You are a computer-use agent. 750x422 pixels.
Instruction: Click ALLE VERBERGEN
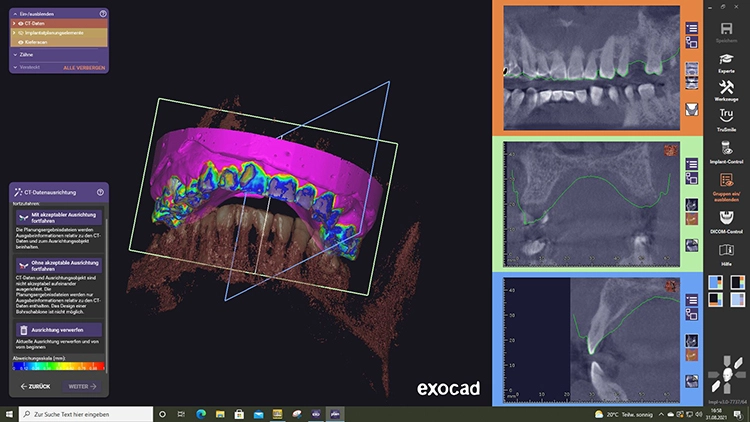[84, 68]
